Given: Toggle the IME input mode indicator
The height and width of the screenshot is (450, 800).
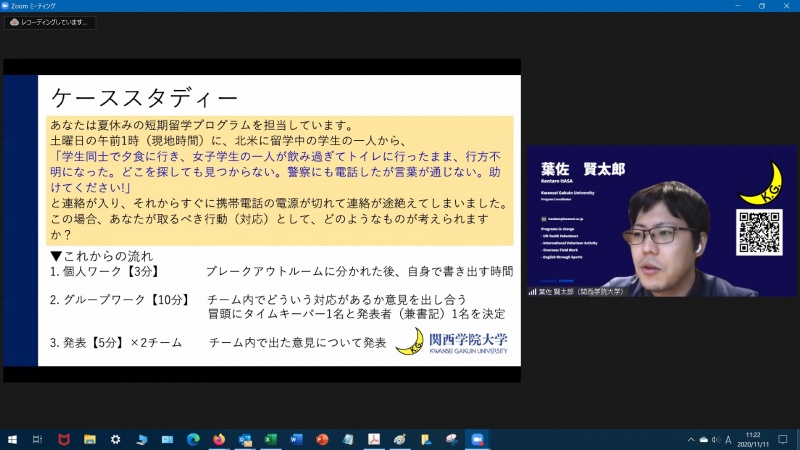Looking at the screenshot, I should [x=728, y=439].
